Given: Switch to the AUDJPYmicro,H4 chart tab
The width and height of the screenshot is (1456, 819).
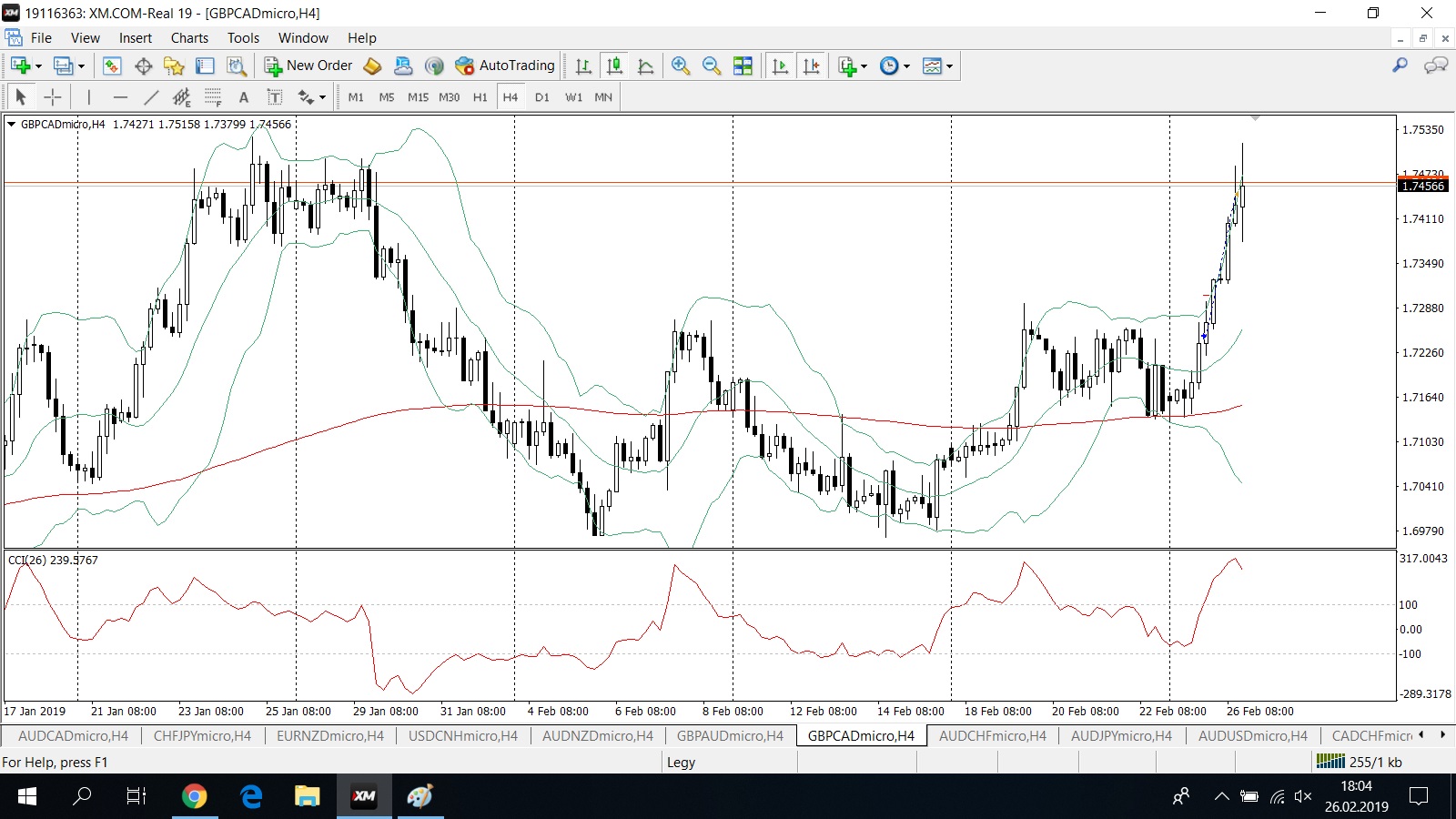Looking at the screenshot, I should 1121,735.
